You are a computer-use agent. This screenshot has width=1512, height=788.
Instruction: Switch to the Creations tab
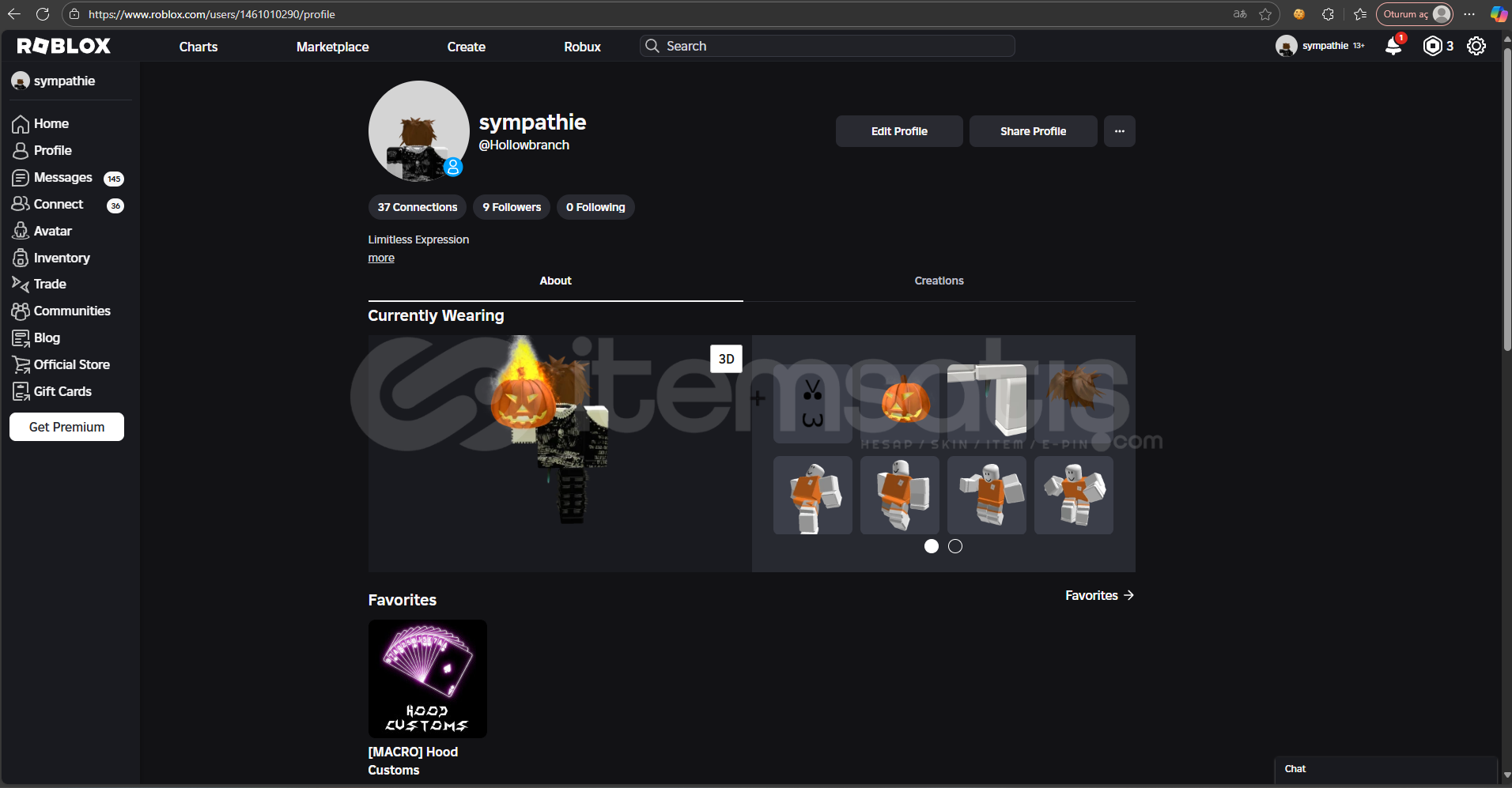[x=939, y=281]
